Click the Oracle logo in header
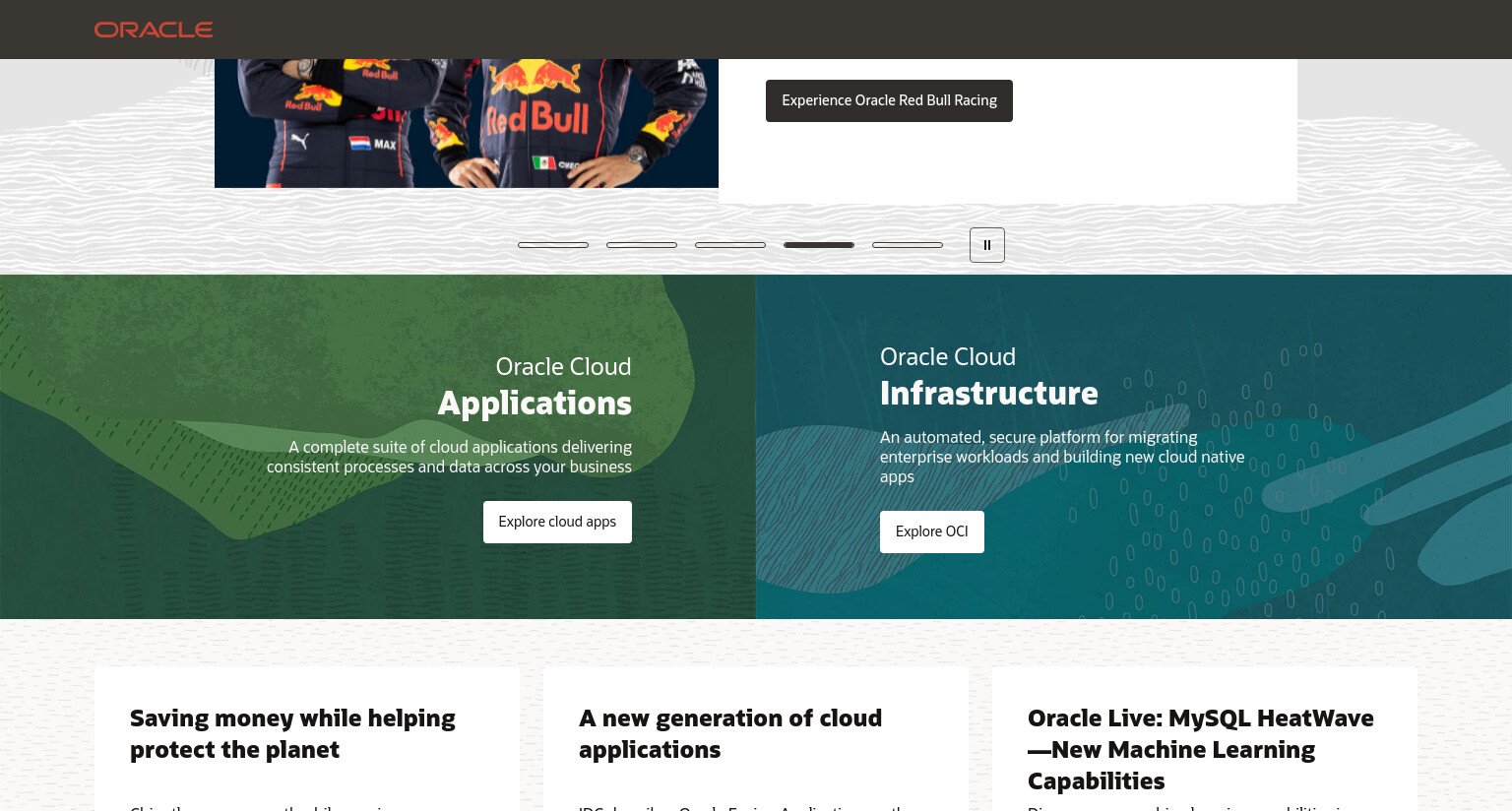 click(154, 30)
